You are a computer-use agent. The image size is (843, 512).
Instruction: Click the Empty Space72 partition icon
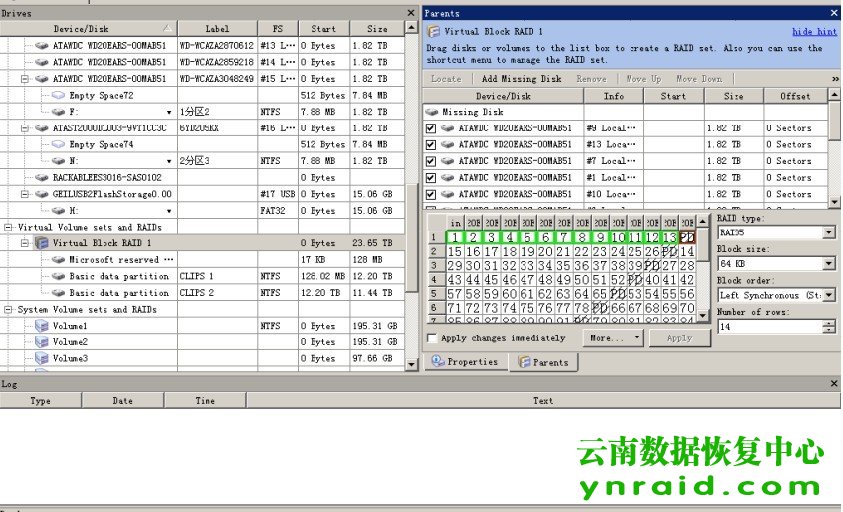(x=58, y=95)
